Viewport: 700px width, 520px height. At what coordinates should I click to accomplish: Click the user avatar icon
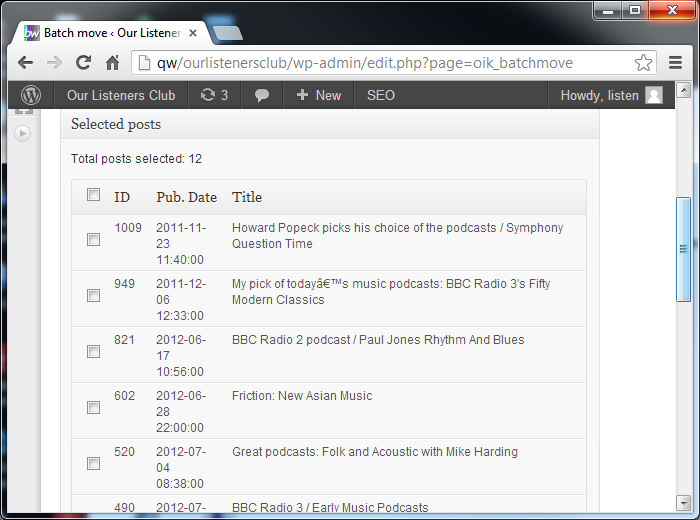coord(653,95)
